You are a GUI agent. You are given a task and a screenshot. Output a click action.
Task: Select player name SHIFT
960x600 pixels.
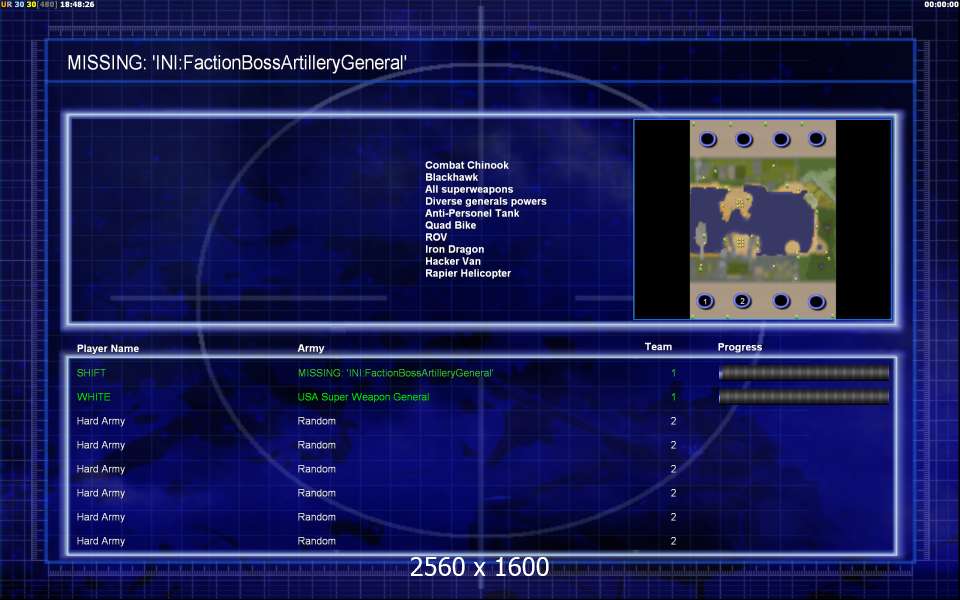(x=91, y=373)
